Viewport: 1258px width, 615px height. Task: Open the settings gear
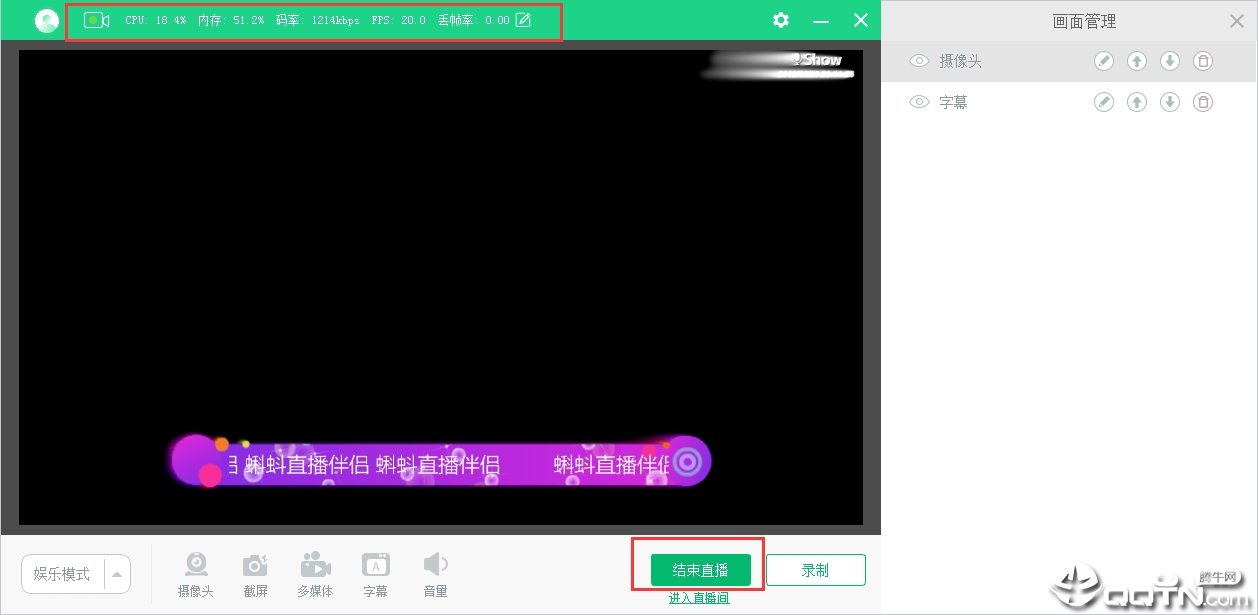coord(781,20)
